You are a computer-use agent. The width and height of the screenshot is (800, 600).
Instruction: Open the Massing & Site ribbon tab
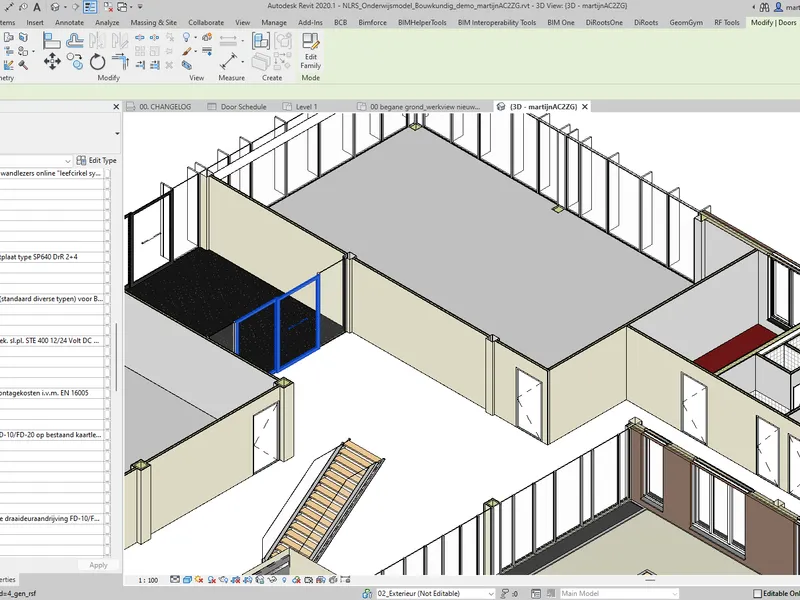pos(154,22)
